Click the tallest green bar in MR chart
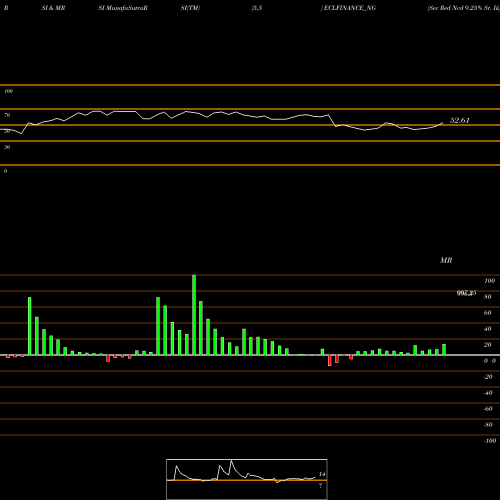The image size is (500, 500). 194,315
